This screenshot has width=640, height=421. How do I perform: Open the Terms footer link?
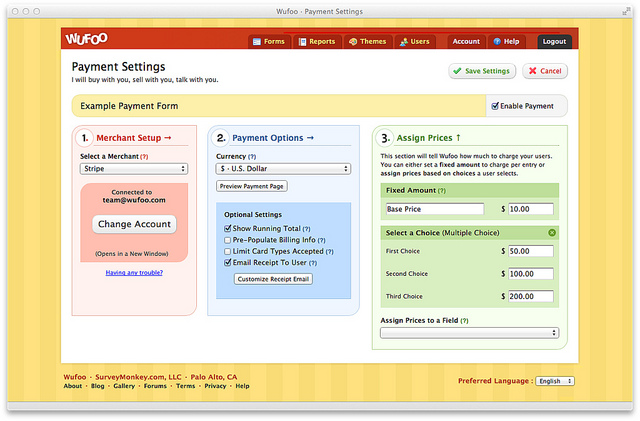[x=186, y=386]
